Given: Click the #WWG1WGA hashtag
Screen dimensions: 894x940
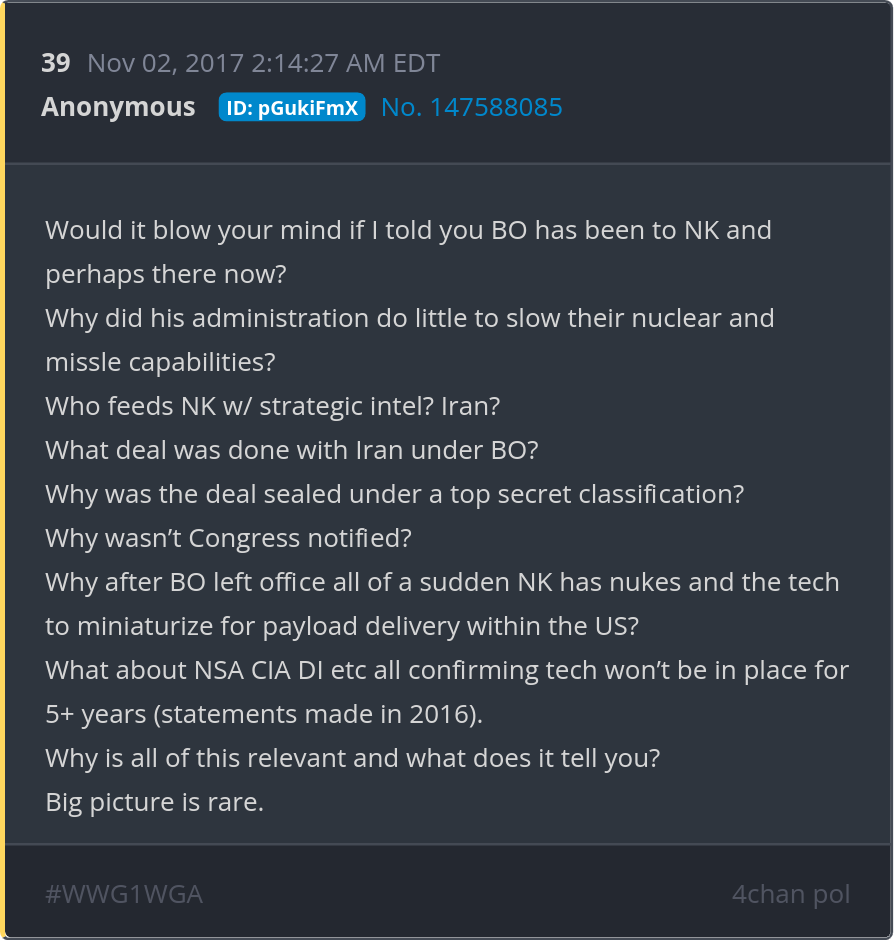Looking at the screenshot, I should tap(124, 893).
